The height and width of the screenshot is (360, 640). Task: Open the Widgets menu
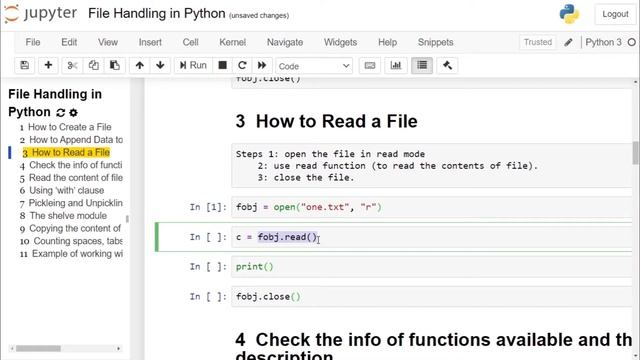pyautogui.click(x=340, y=42)
